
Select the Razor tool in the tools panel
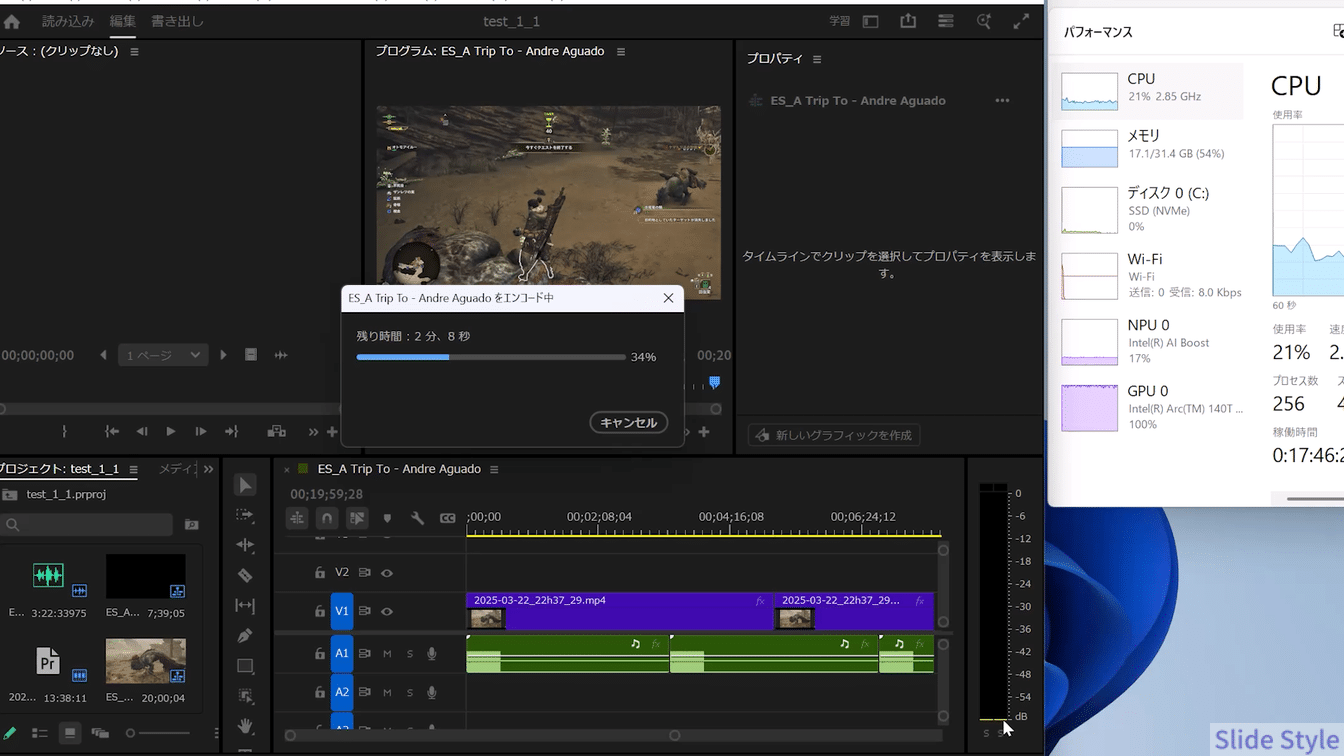click(x=245, y=575)
